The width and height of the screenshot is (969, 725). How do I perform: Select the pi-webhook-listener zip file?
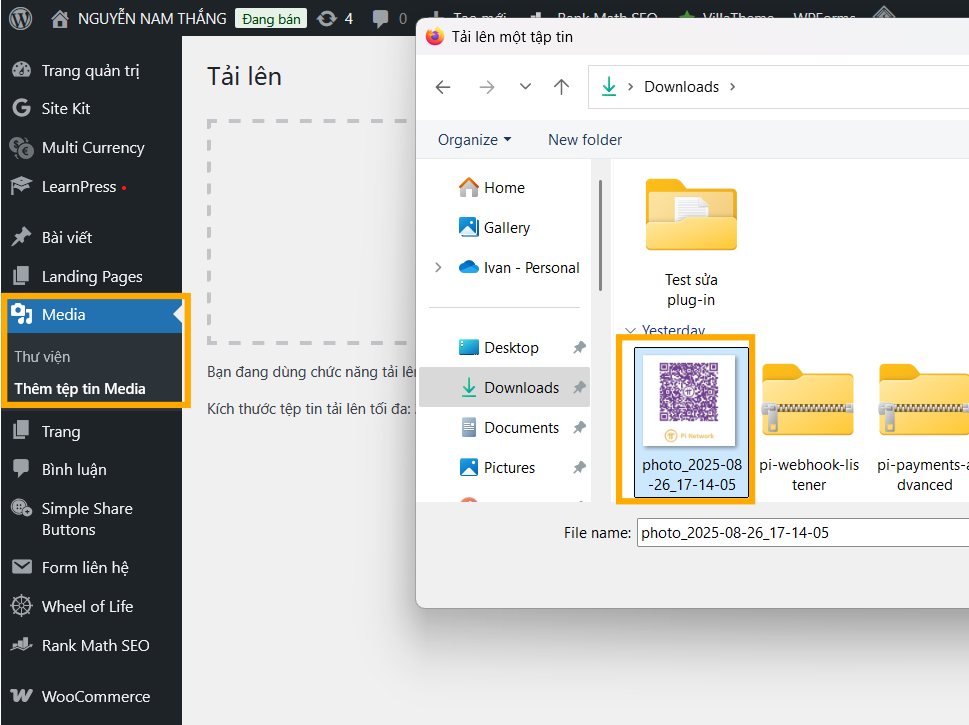pyautogui.click(x=809, y=428)
